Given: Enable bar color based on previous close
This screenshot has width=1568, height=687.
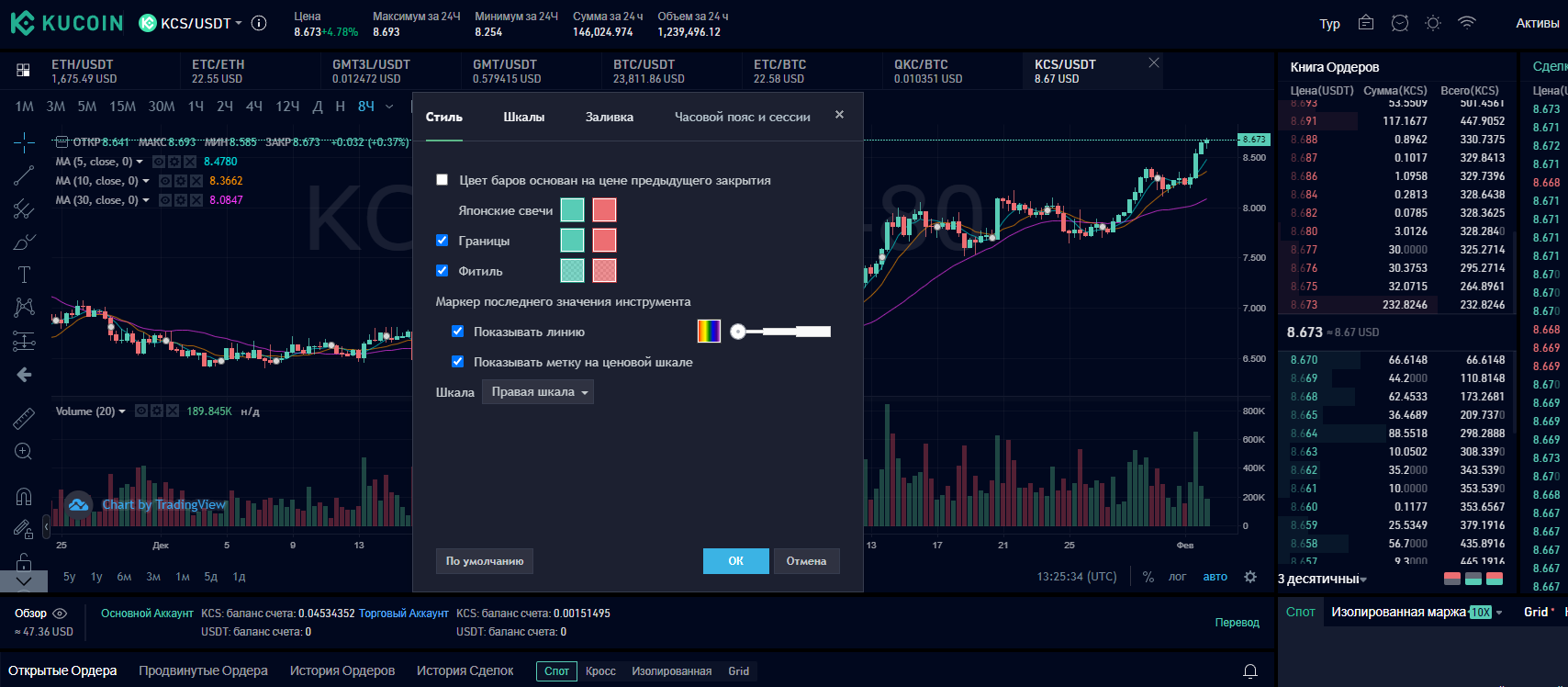Looking at the screenshot, I should (442, 180).
